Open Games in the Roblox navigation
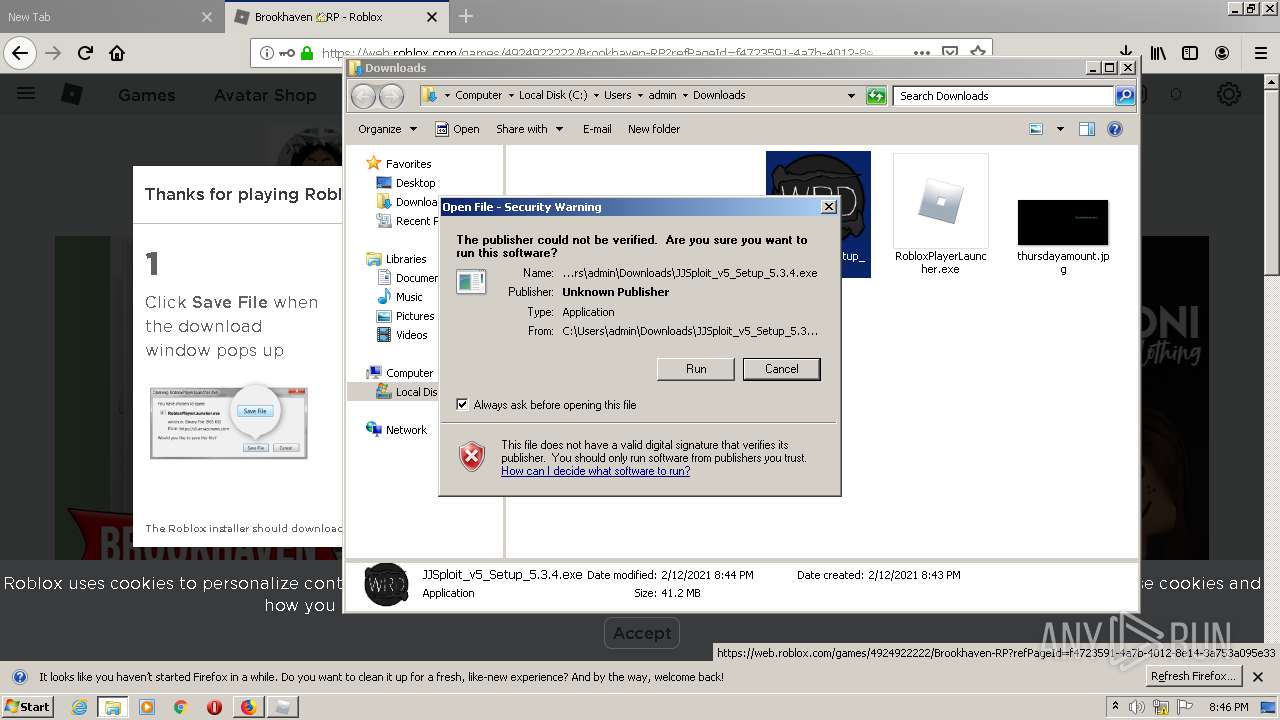1280x720 pixels. [x=146, y=95]
